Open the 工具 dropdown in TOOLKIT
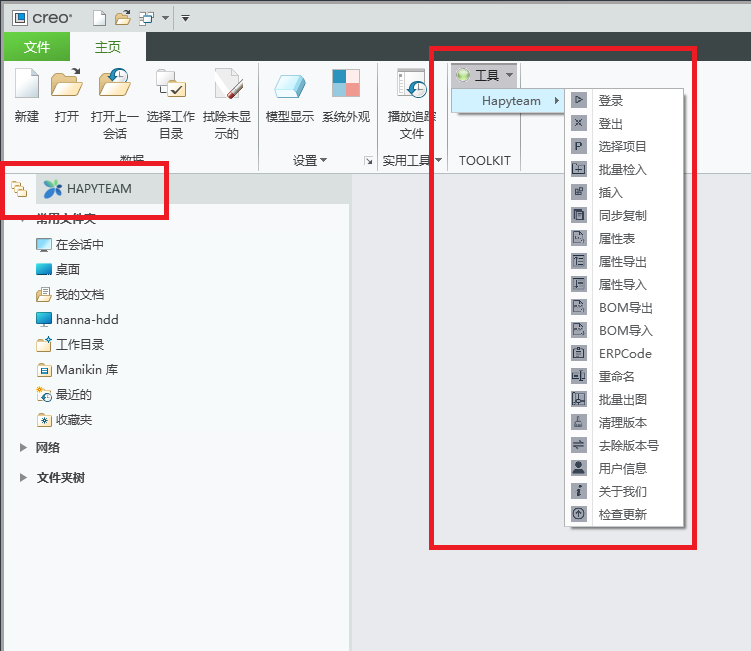This screenshot has height=651, width=751. (x=485, y=76)
